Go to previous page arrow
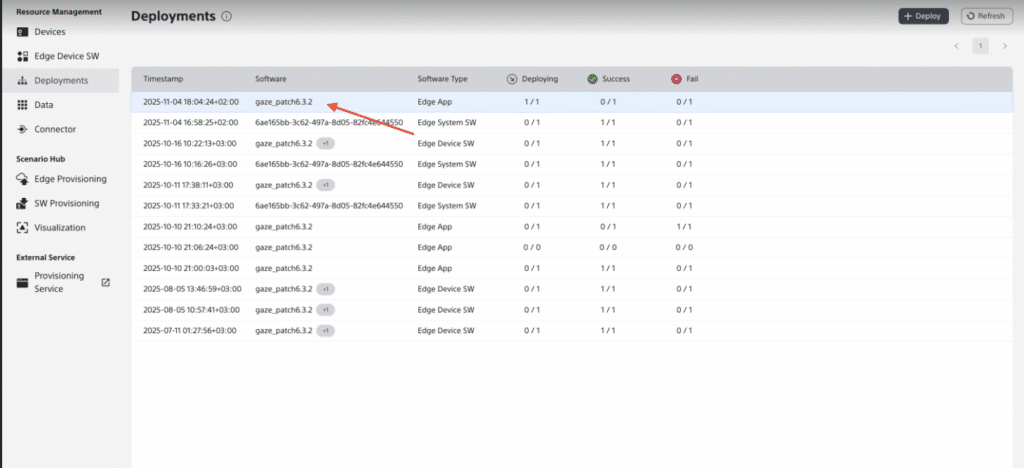 point(956,46)
